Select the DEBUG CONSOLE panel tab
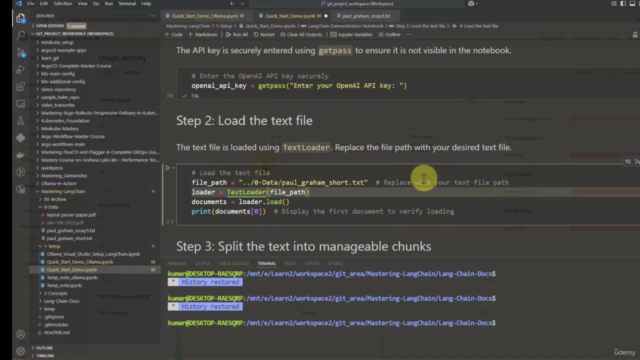This screenshot has width=640, height=360. (234, 264)
